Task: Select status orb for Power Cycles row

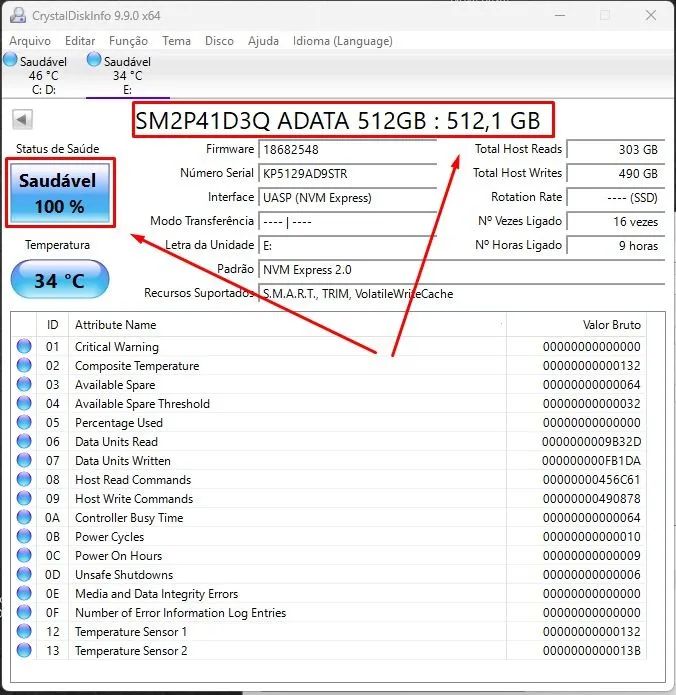Action: tap(24, 536)
